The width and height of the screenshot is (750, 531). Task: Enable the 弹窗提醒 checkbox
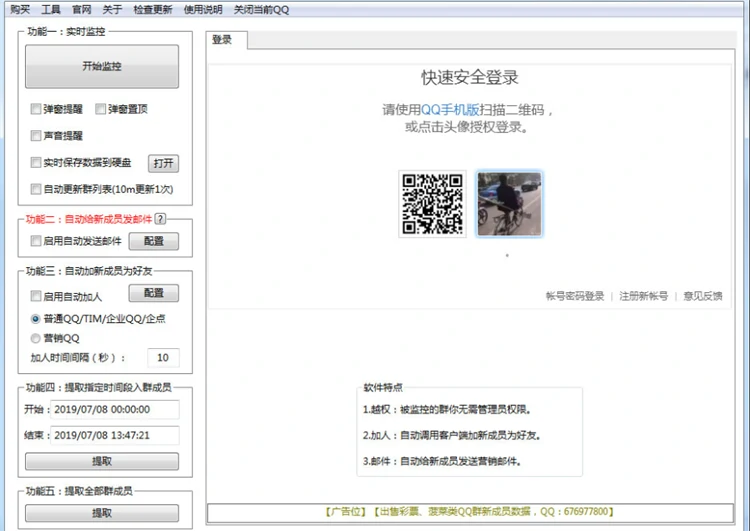(36, 109)
